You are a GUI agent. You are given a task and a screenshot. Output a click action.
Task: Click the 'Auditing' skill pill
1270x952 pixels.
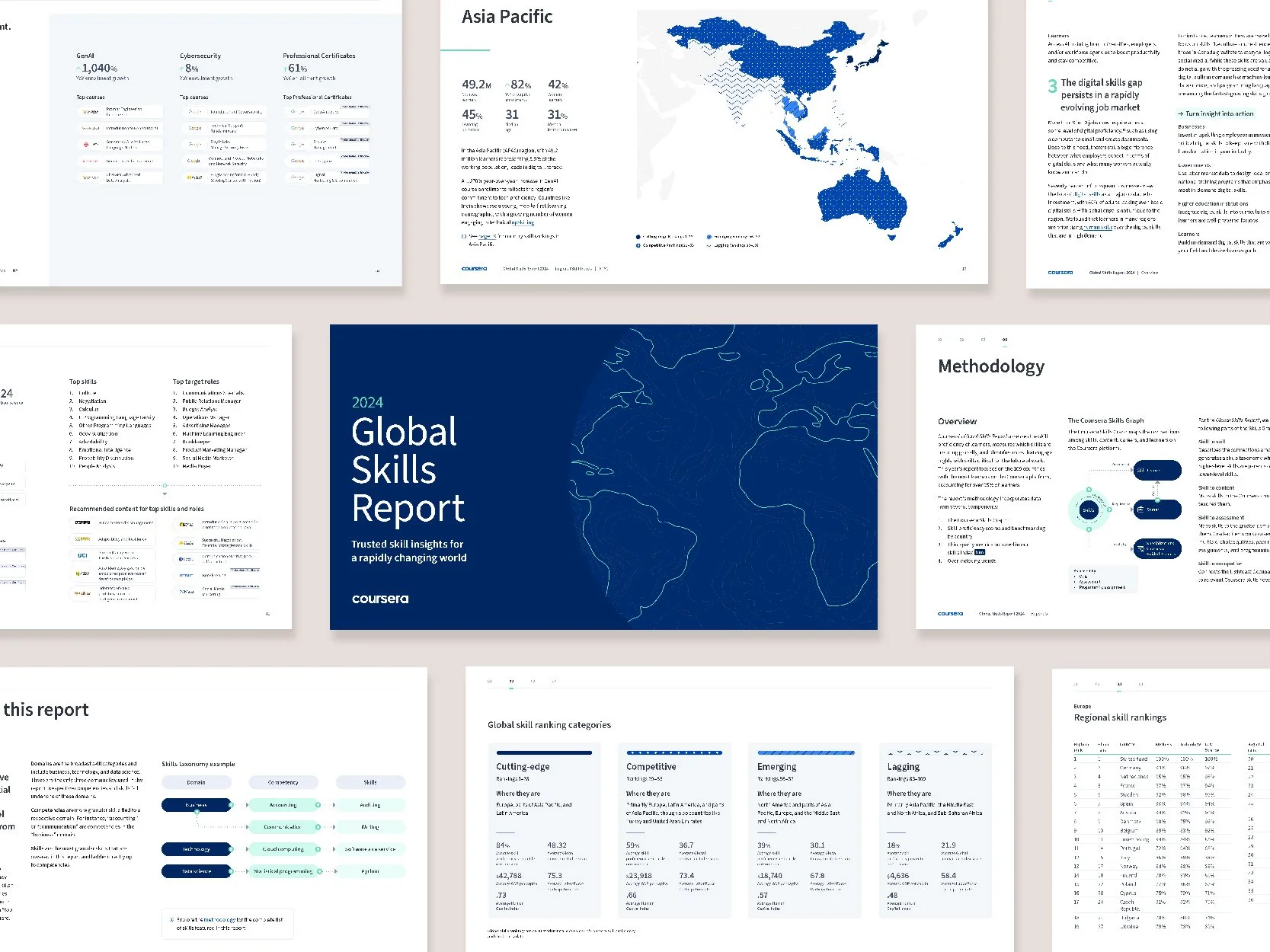tap(370, 805)
